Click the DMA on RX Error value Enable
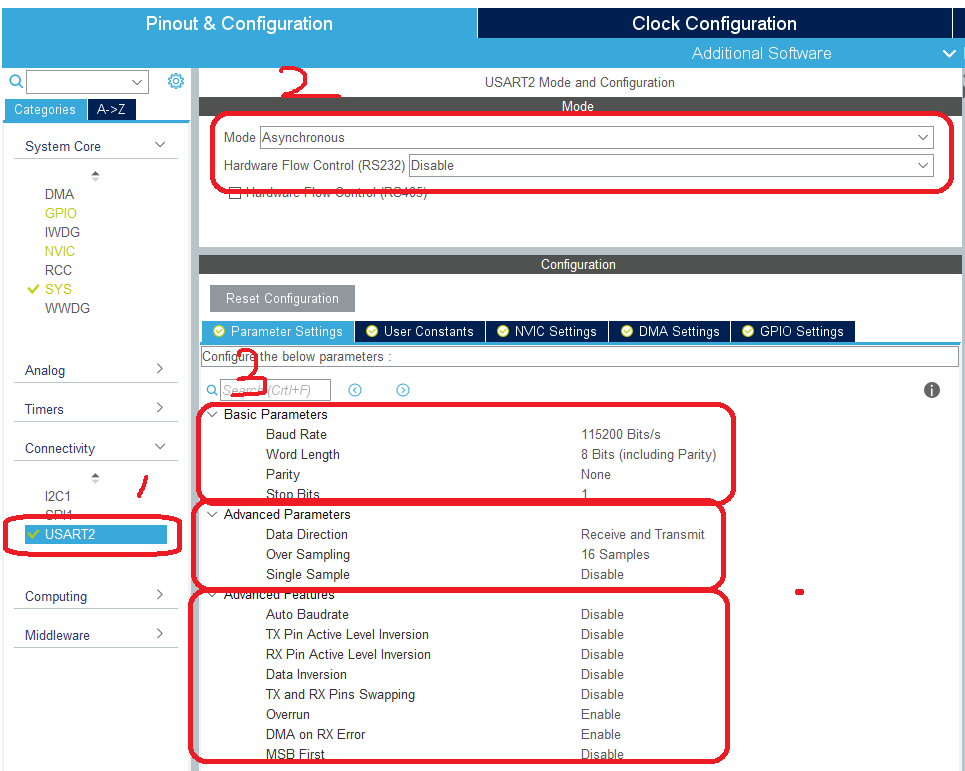Screen dimensions: 965x771 tap(601, 735)
